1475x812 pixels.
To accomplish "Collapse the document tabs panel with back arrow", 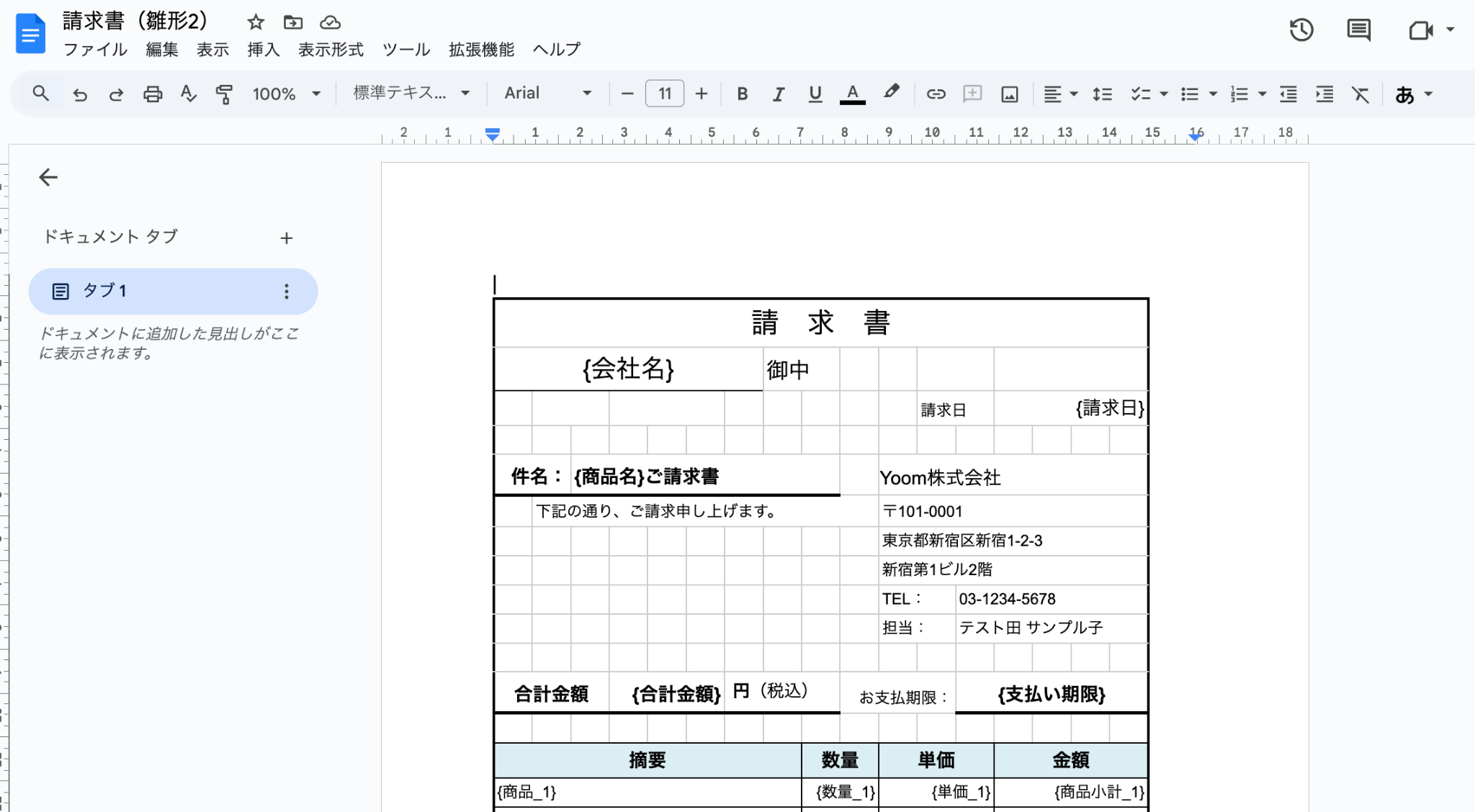I will click(x=48, y=177).
